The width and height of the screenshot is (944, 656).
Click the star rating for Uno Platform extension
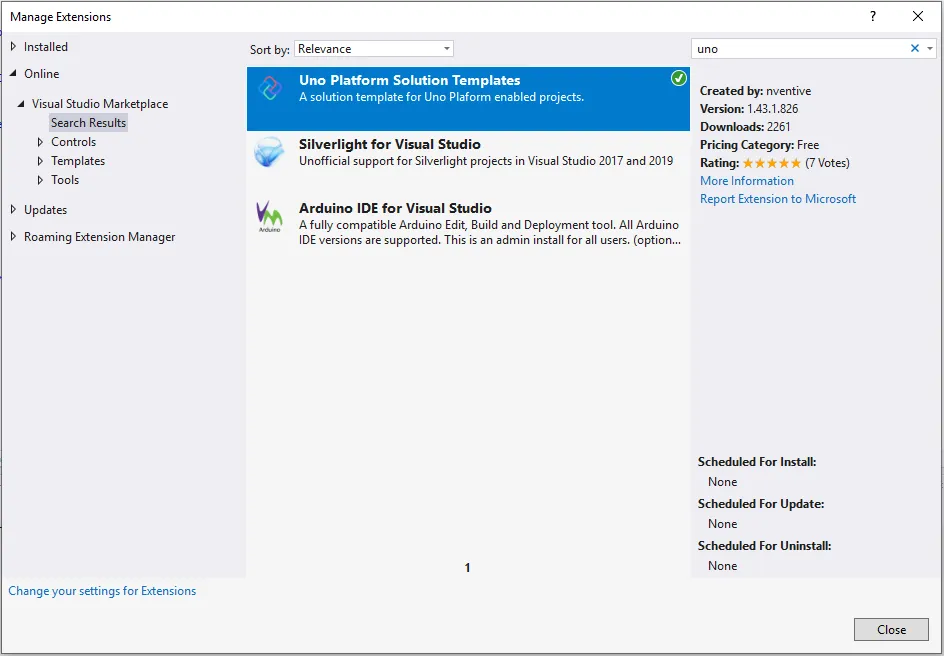pyautogui.click(x=772, y=162)
